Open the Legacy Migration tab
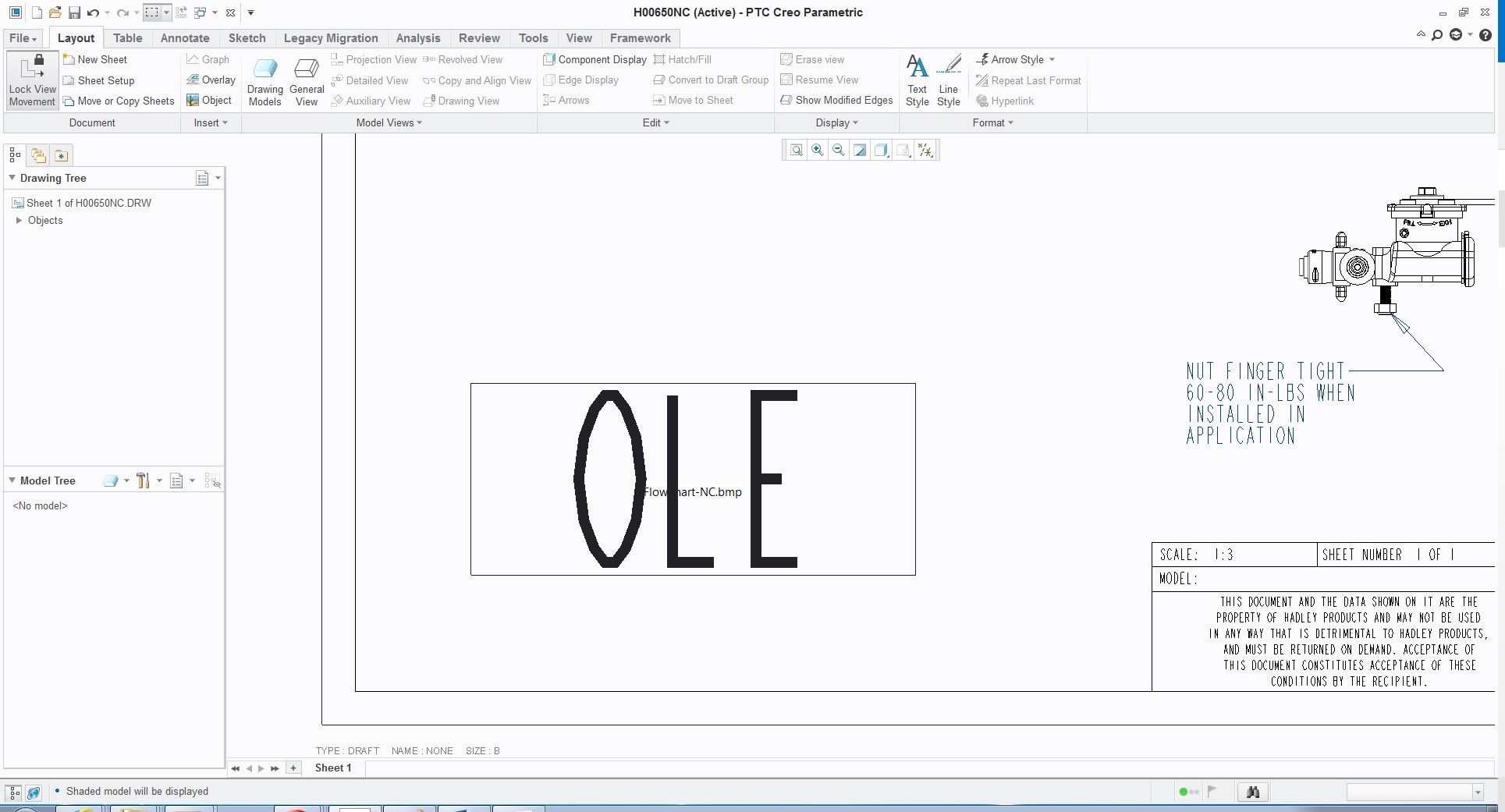Screen dimensions: 1505x812 (331, 37)
